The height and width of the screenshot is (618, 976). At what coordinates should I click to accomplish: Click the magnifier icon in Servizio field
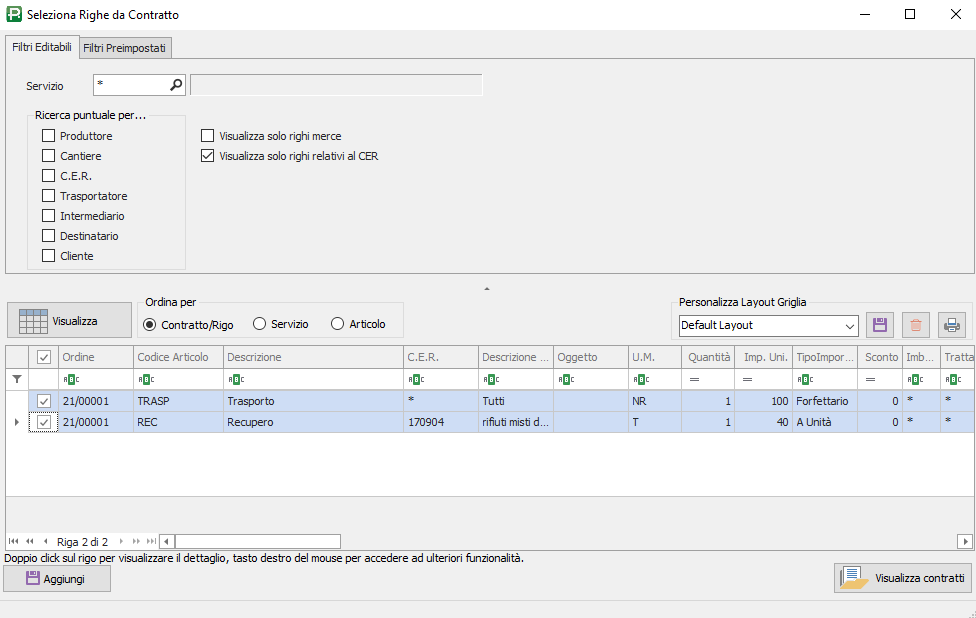[176, 85]
